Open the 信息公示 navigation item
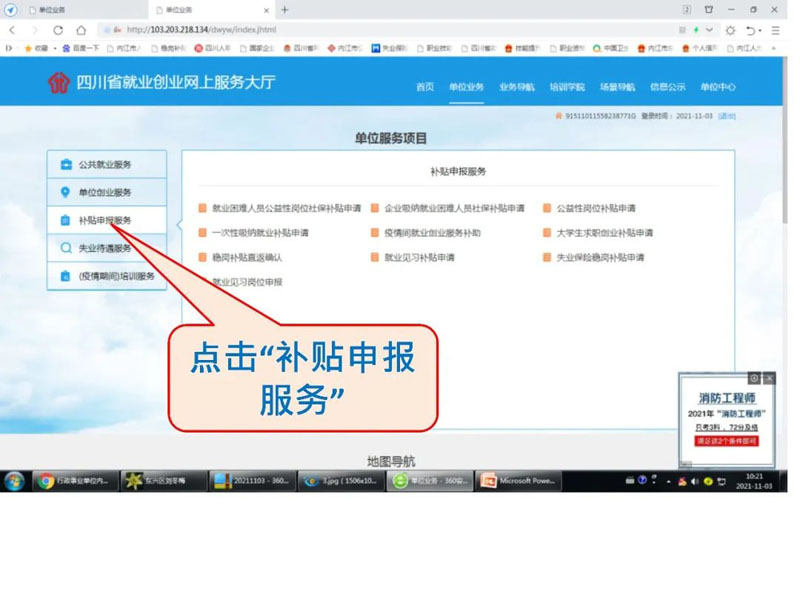The height and width of the screenshot is (600, 800). click(667, 87)
